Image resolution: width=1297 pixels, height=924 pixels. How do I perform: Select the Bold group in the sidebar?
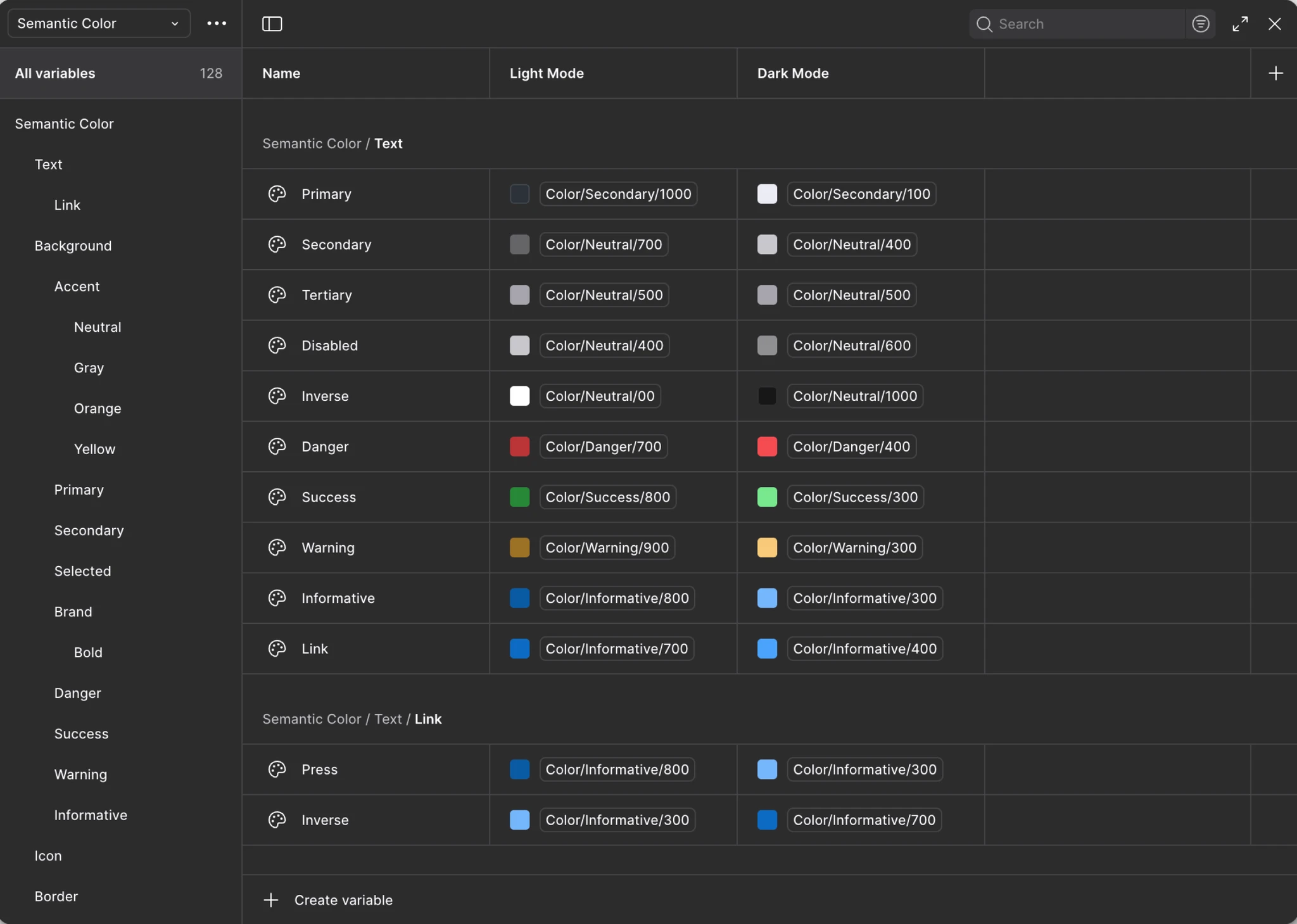(x=88, y=652)
